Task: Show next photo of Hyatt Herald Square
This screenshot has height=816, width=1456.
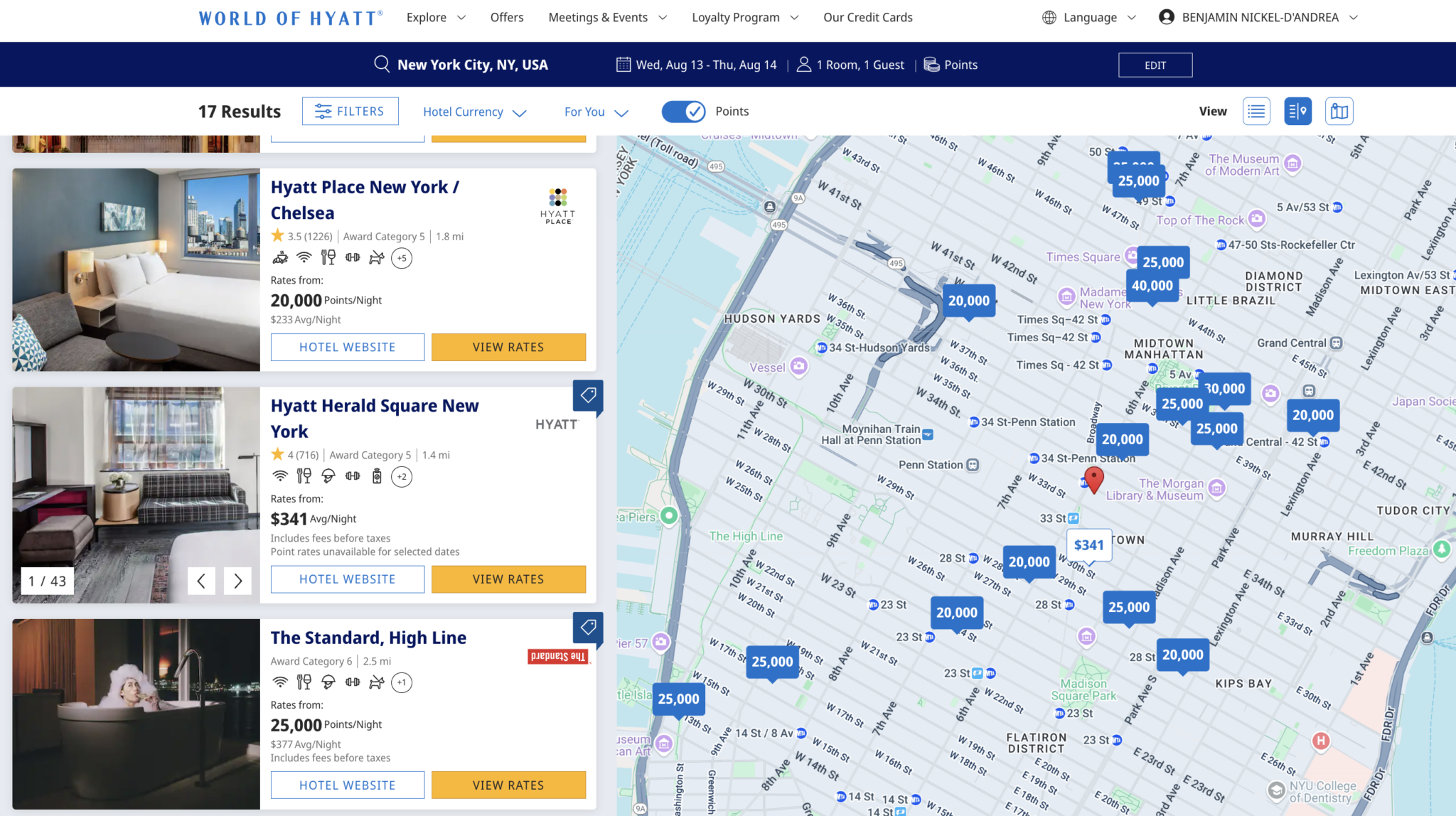Action: [237, 581]
